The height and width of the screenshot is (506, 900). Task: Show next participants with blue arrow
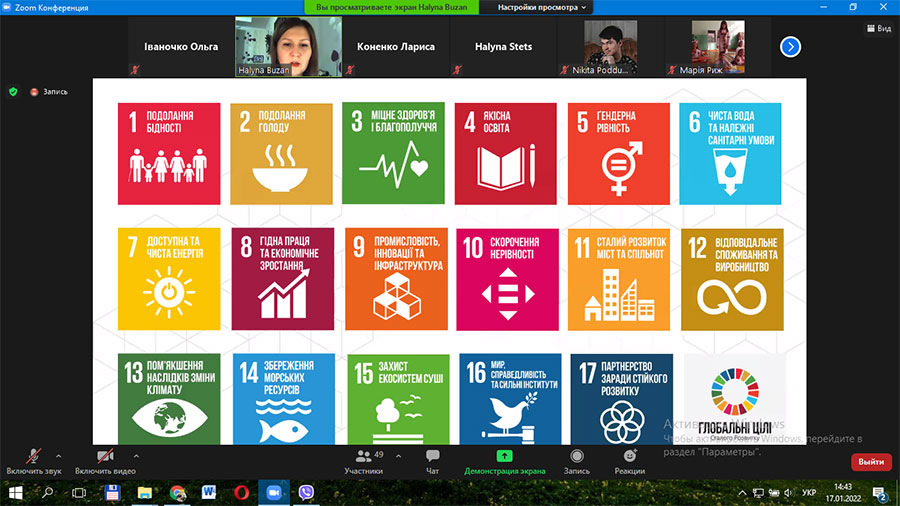[x=790, y=46]
